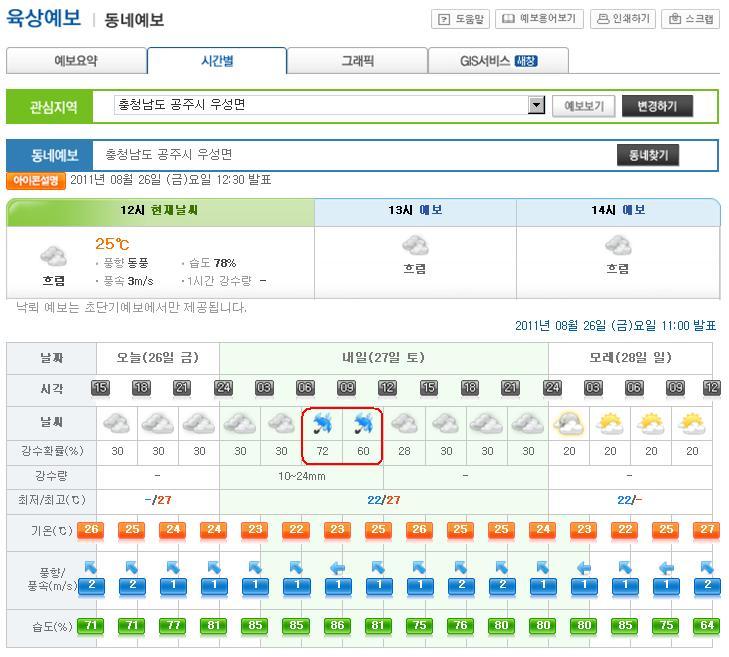Viewport: 729px width, 657px height.
Task: Click the 풍속 3m/s wind speed reading
Action: tap(128, 281)
